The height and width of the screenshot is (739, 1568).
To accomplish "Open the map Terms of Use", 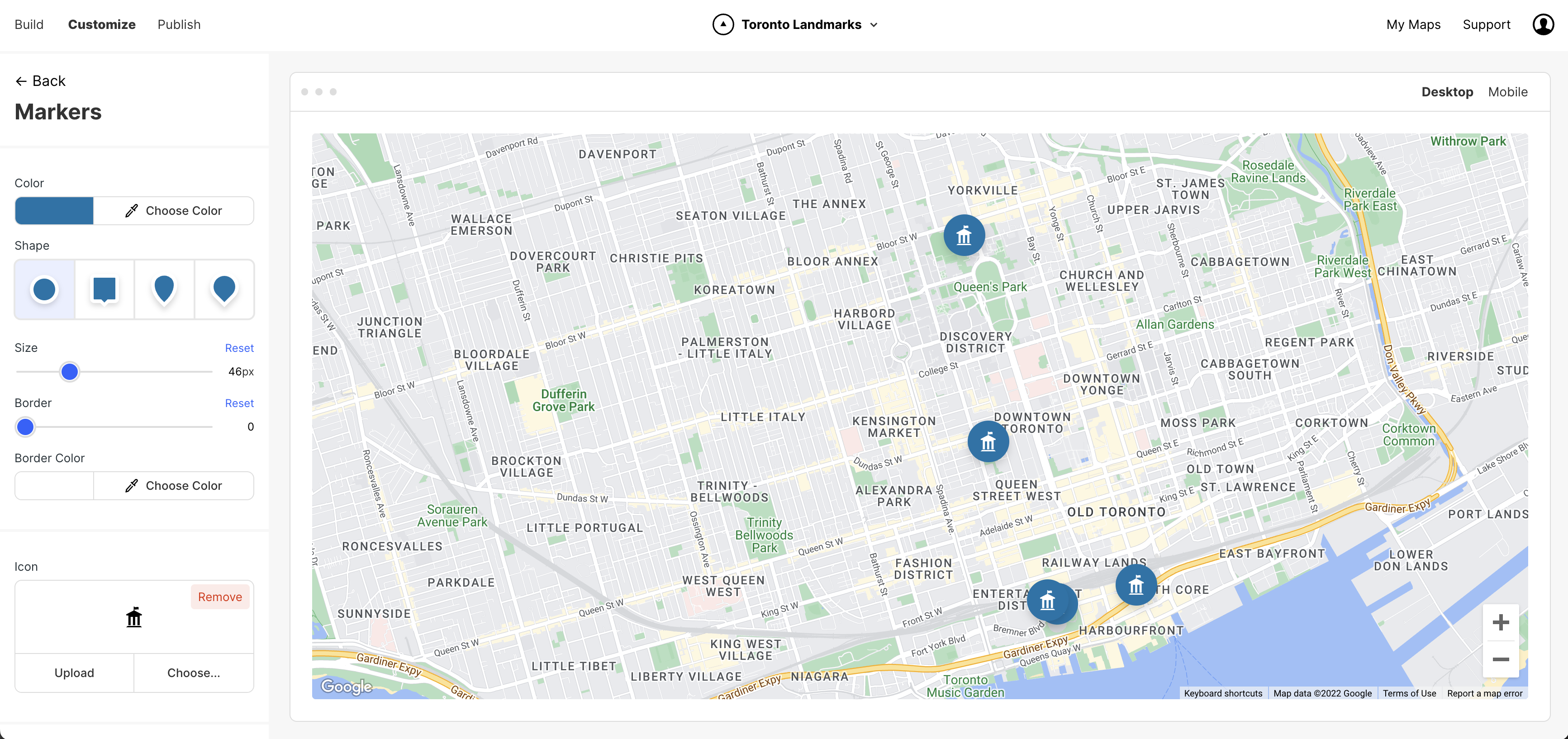I will point(1409,693).
